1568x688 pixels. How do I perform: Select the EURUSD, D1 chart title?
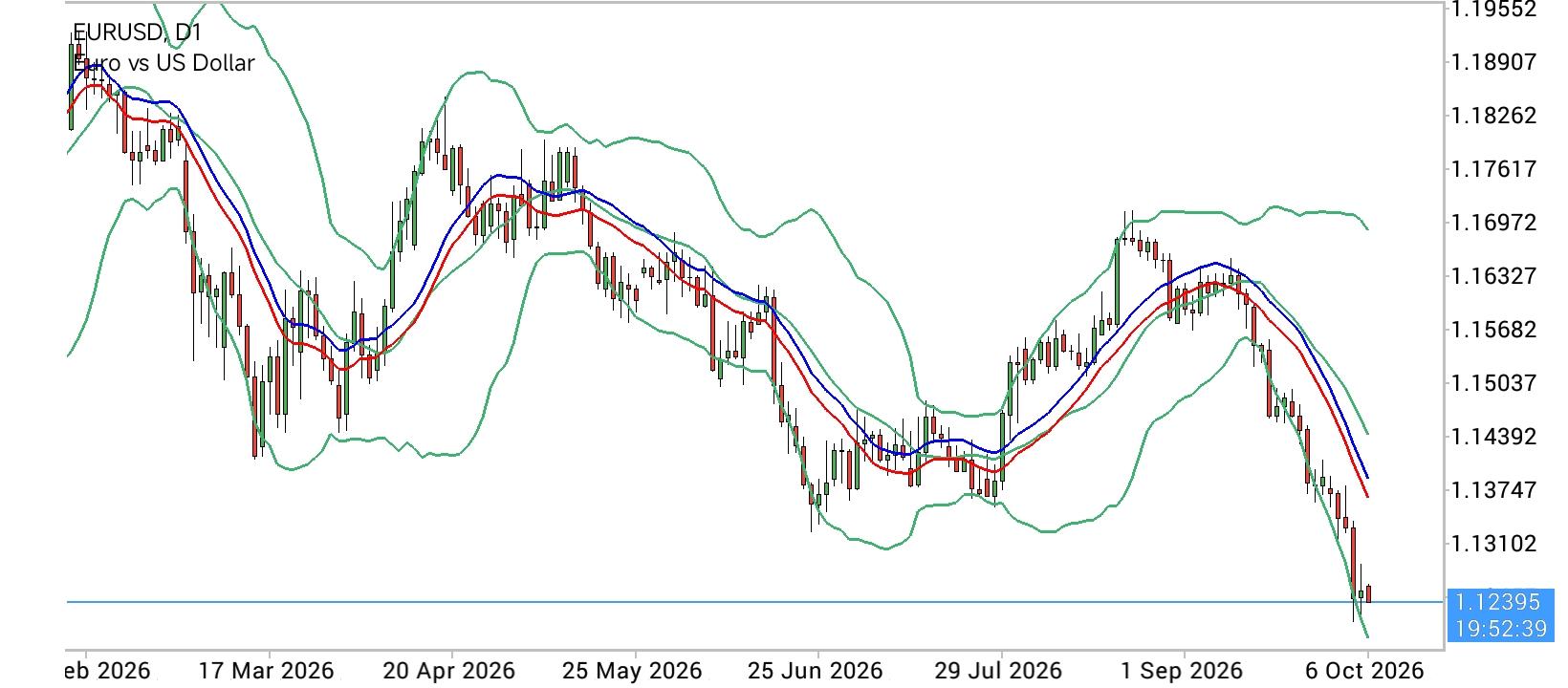(138, 33)
